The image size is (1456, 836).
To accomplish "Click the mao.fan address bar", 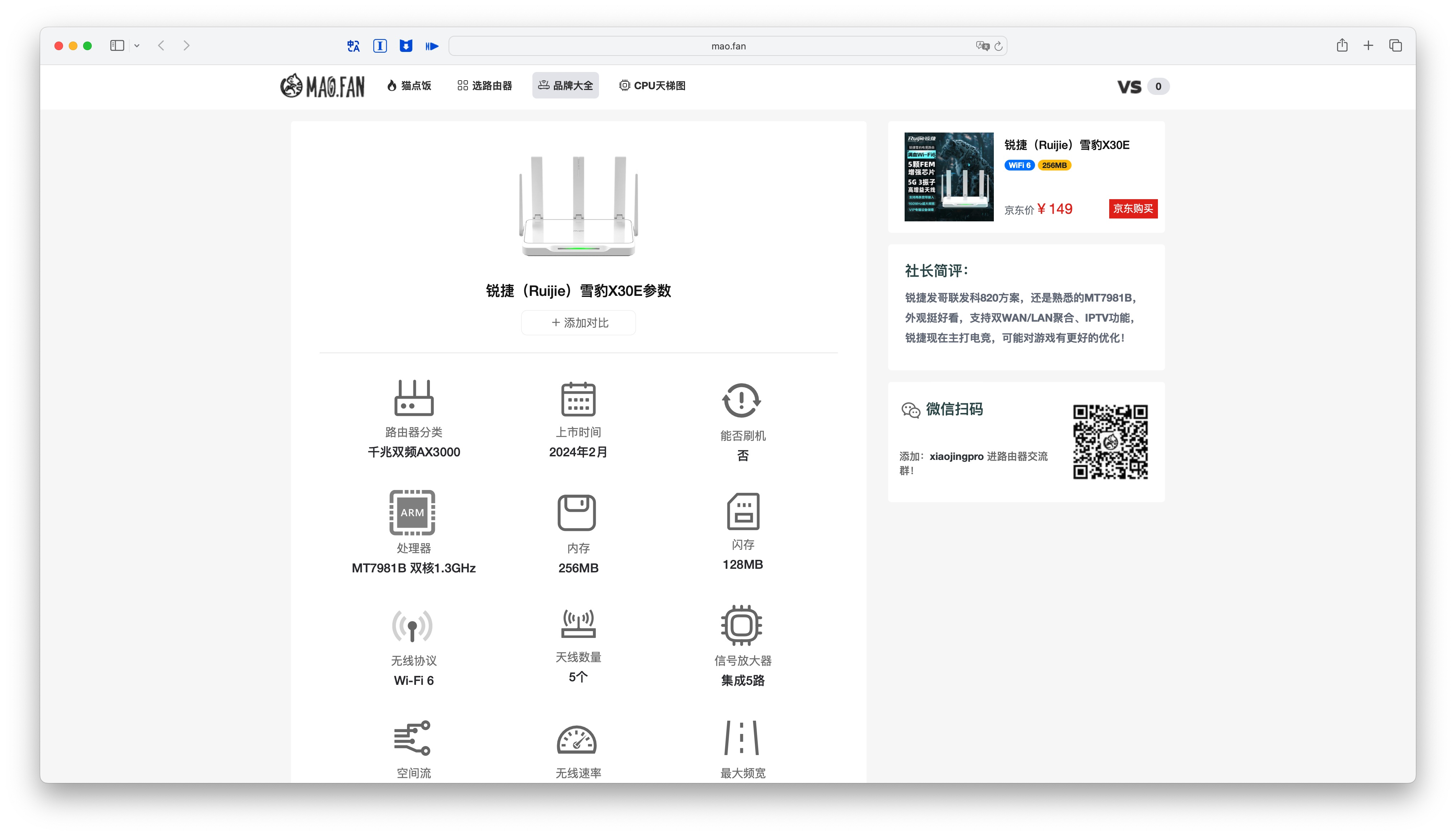I will (728, 46).
